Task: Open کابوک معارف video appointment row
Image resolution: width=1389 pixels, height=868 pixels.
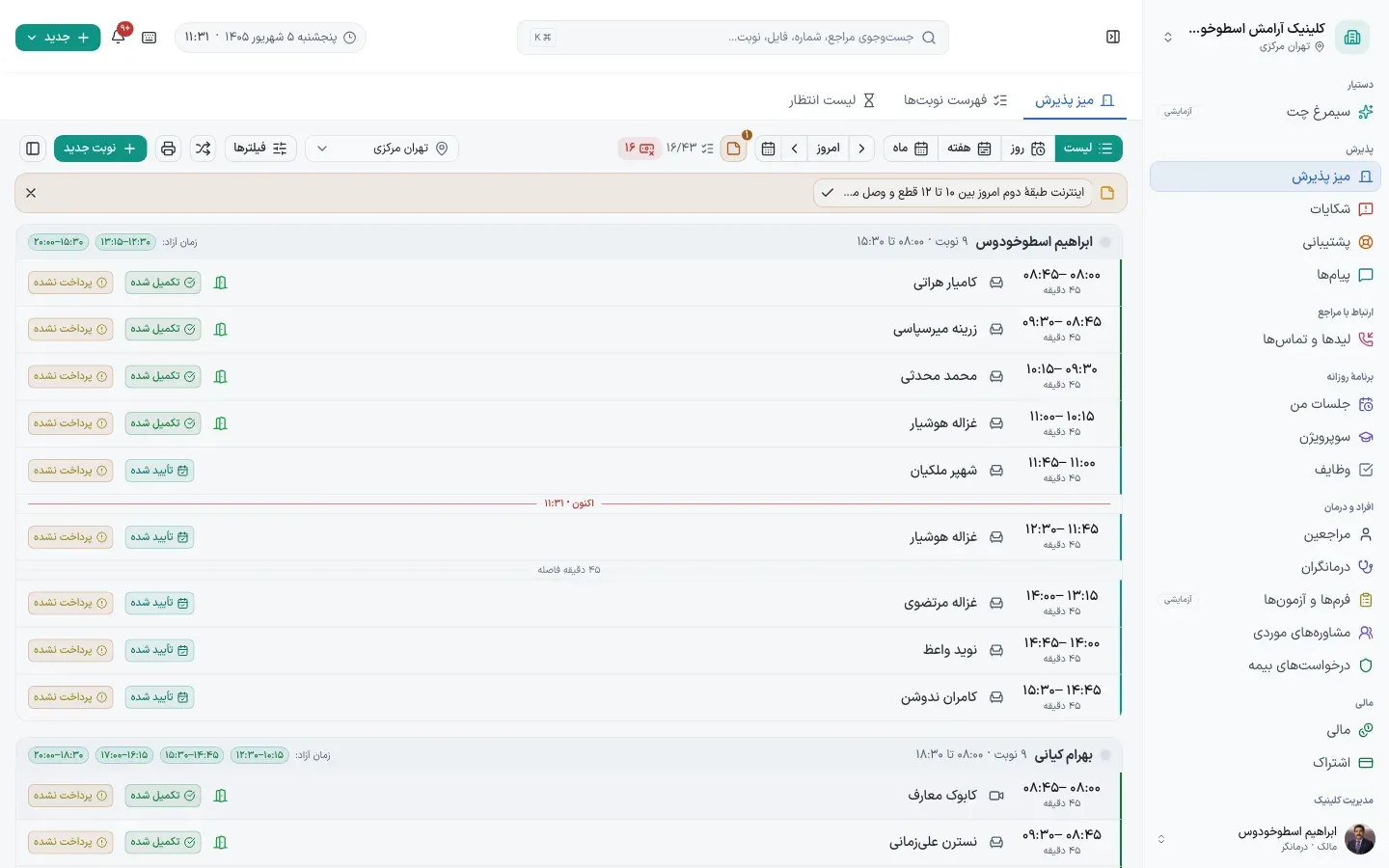Action: 569,796
